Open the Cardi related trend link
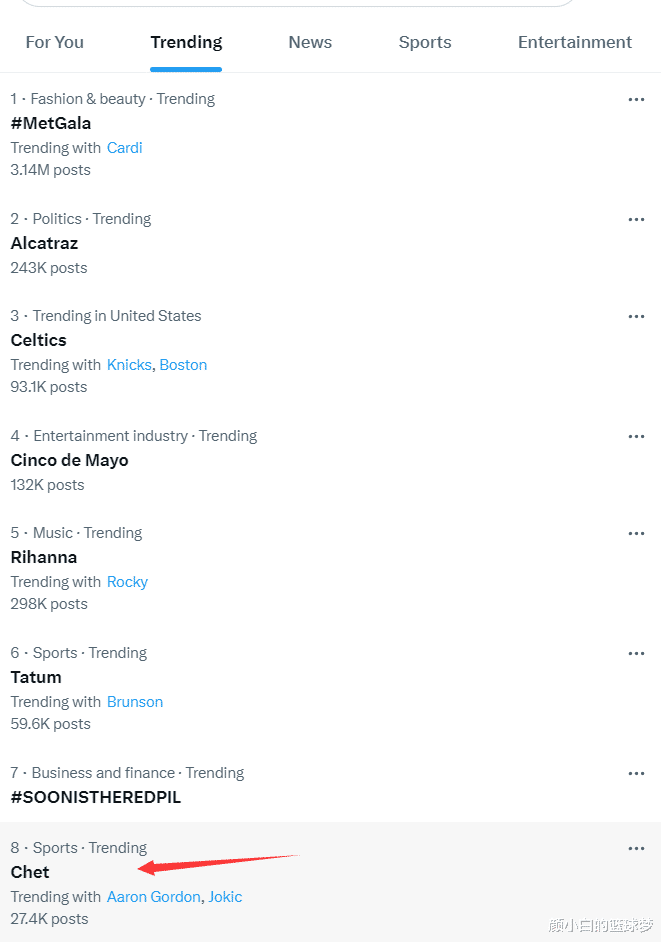This screenshot has width=661, height=943. [x=125, y=148]
